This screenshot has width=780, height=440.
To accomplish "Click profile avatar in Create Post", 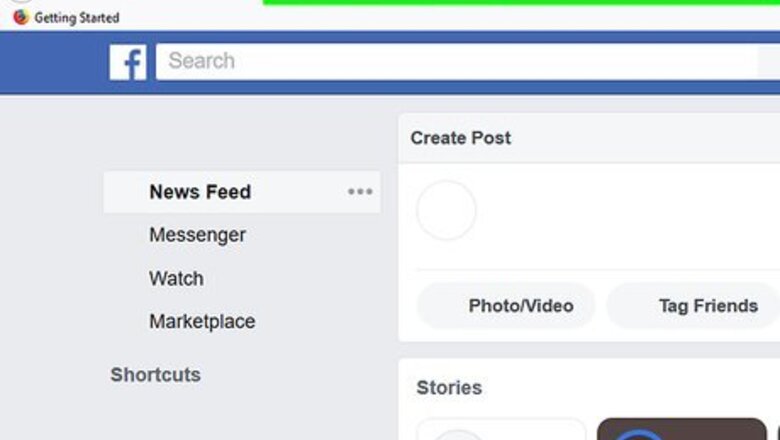I will (446, 211).
